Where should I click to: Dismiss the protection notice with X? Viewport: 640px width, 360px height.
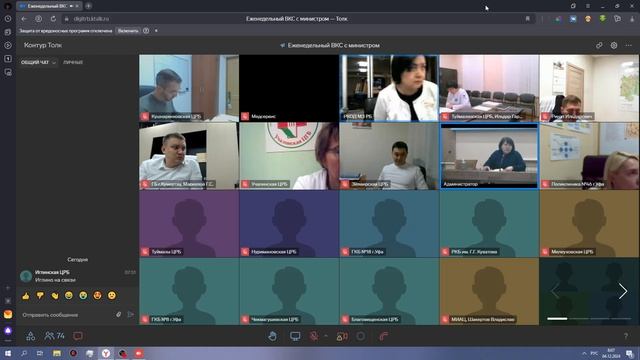[x=156, y=31]
